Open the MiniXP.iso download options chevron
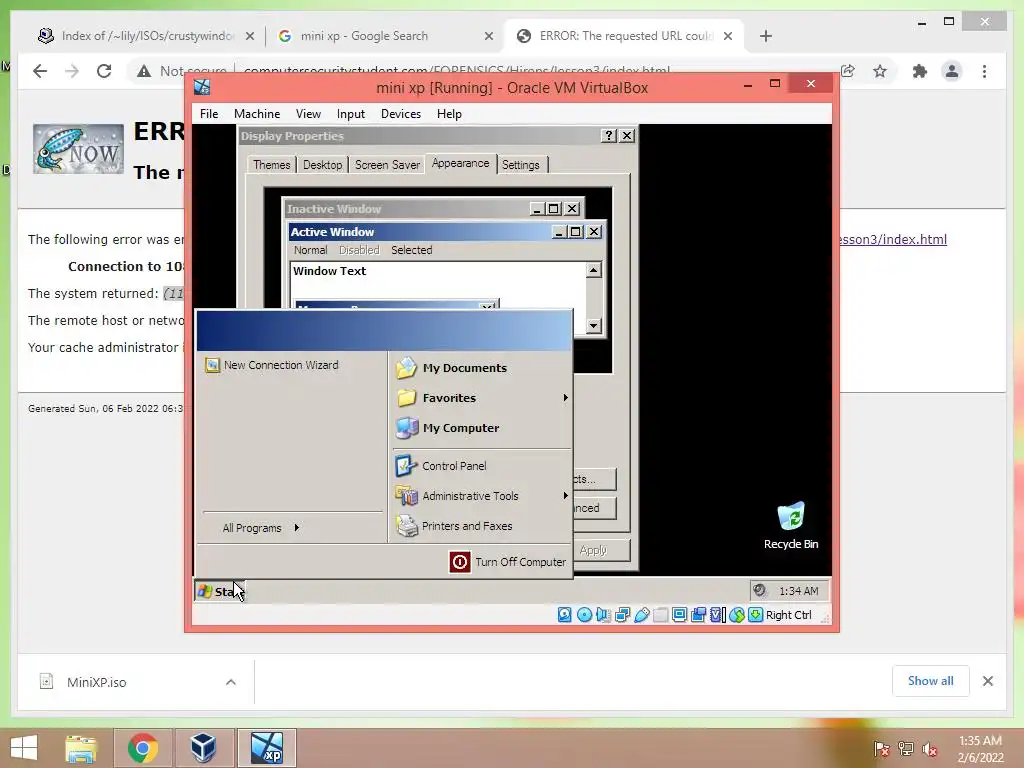1024x768 pixels. 231,682
